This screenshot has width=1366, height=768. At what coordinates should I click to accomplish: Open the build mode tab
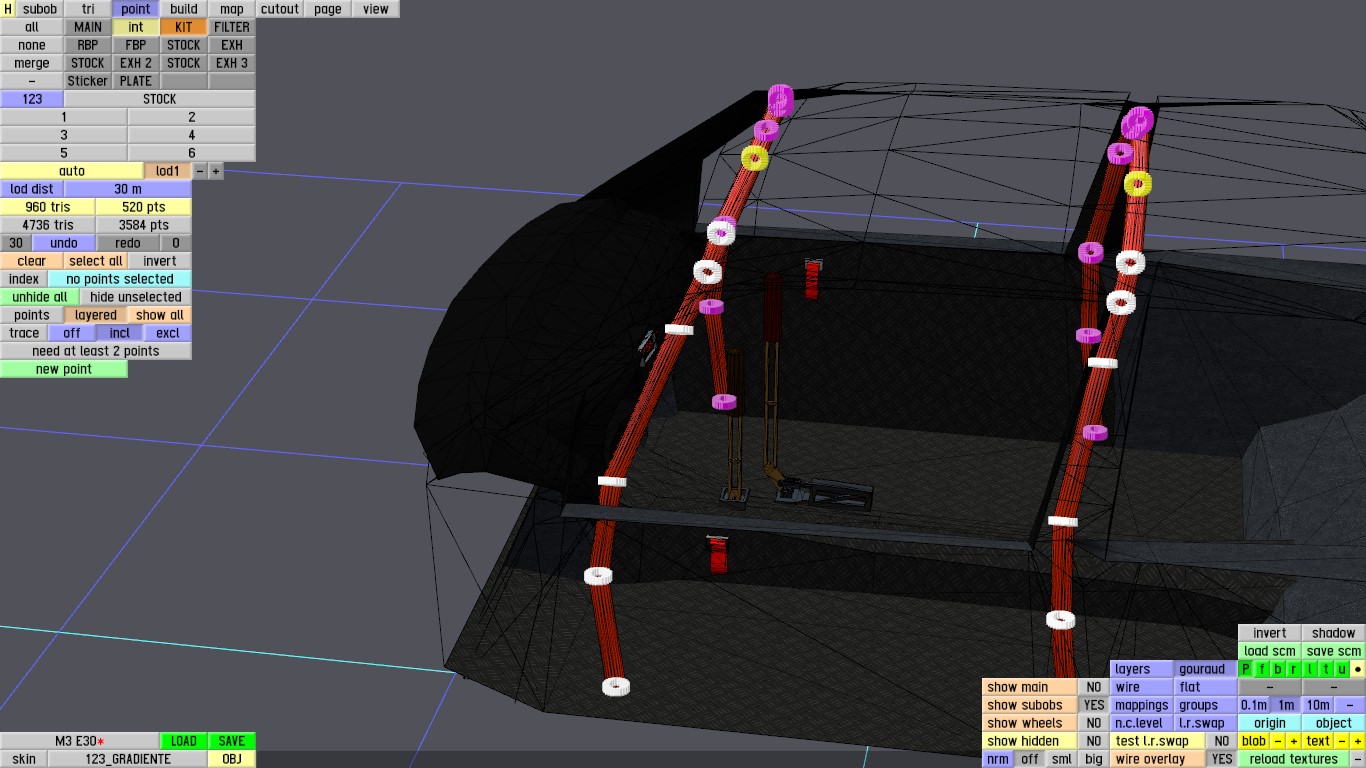[184, 9]
